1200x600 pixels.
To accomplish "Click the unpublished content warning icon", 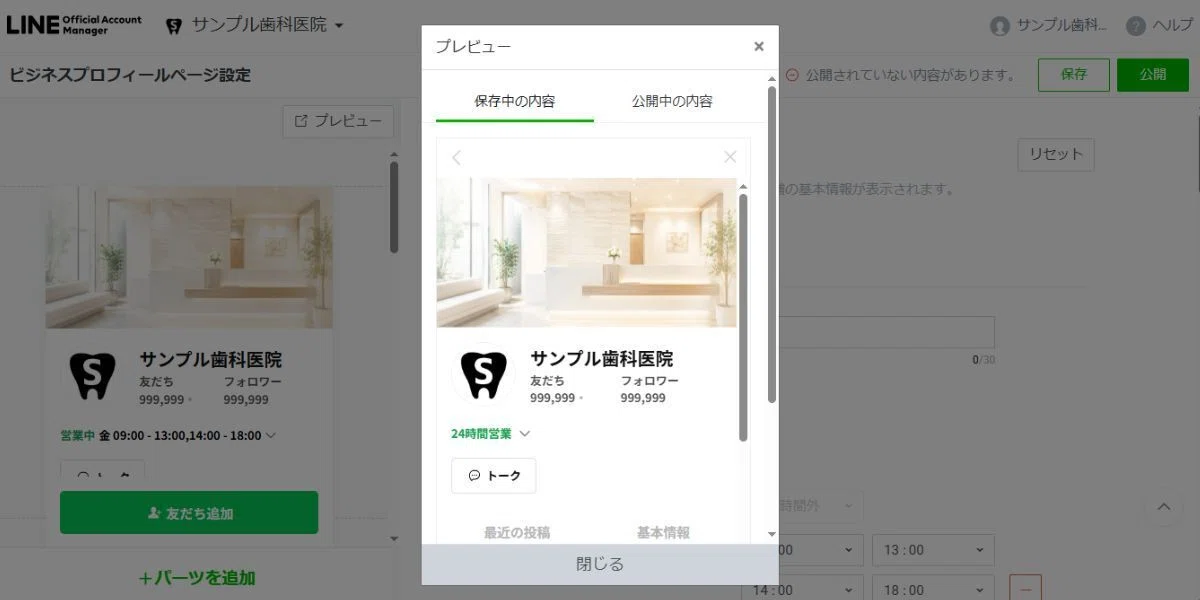I will 792,75.
